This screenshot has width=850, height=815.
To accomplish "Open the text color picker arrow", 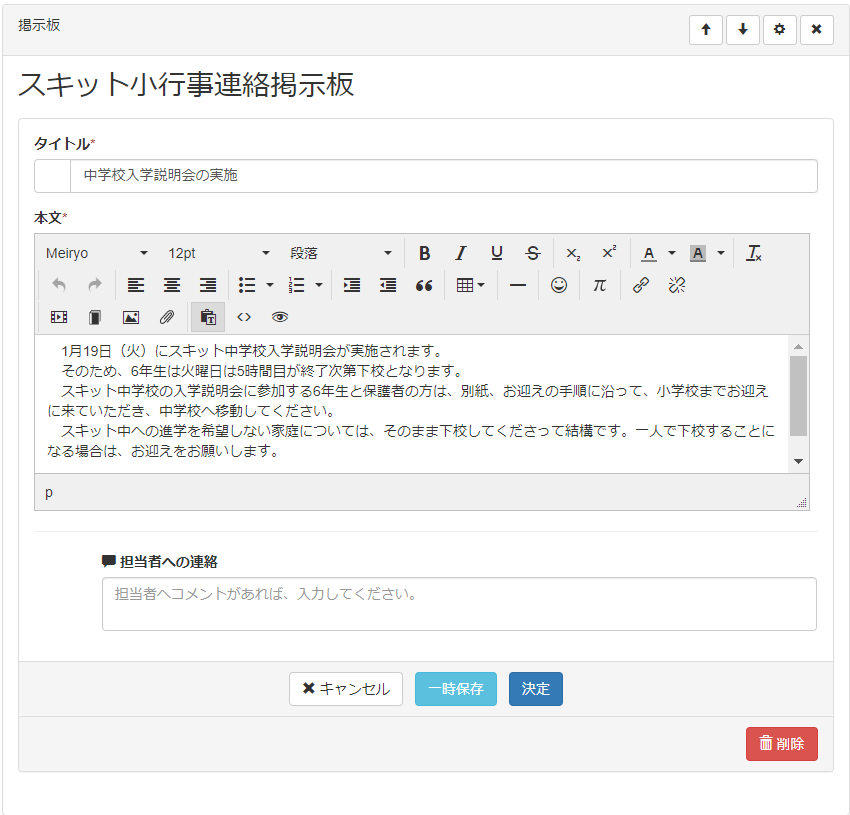I will pos(672,253).
